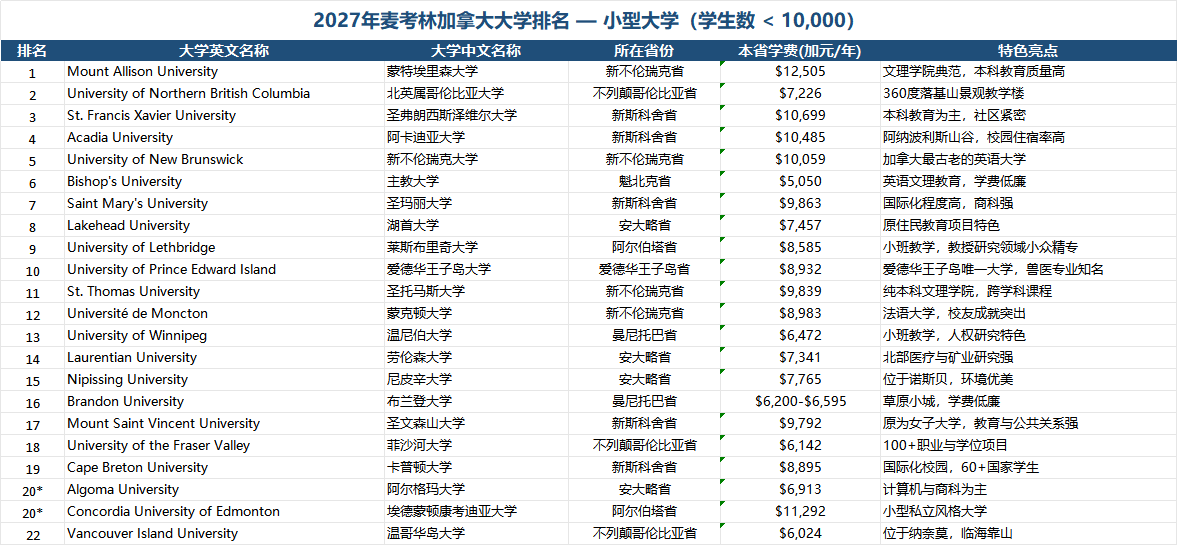Select cell Lakehead University
This screenshot has width=1177, height=545.
pyautogui.click(x=224, y=225)
